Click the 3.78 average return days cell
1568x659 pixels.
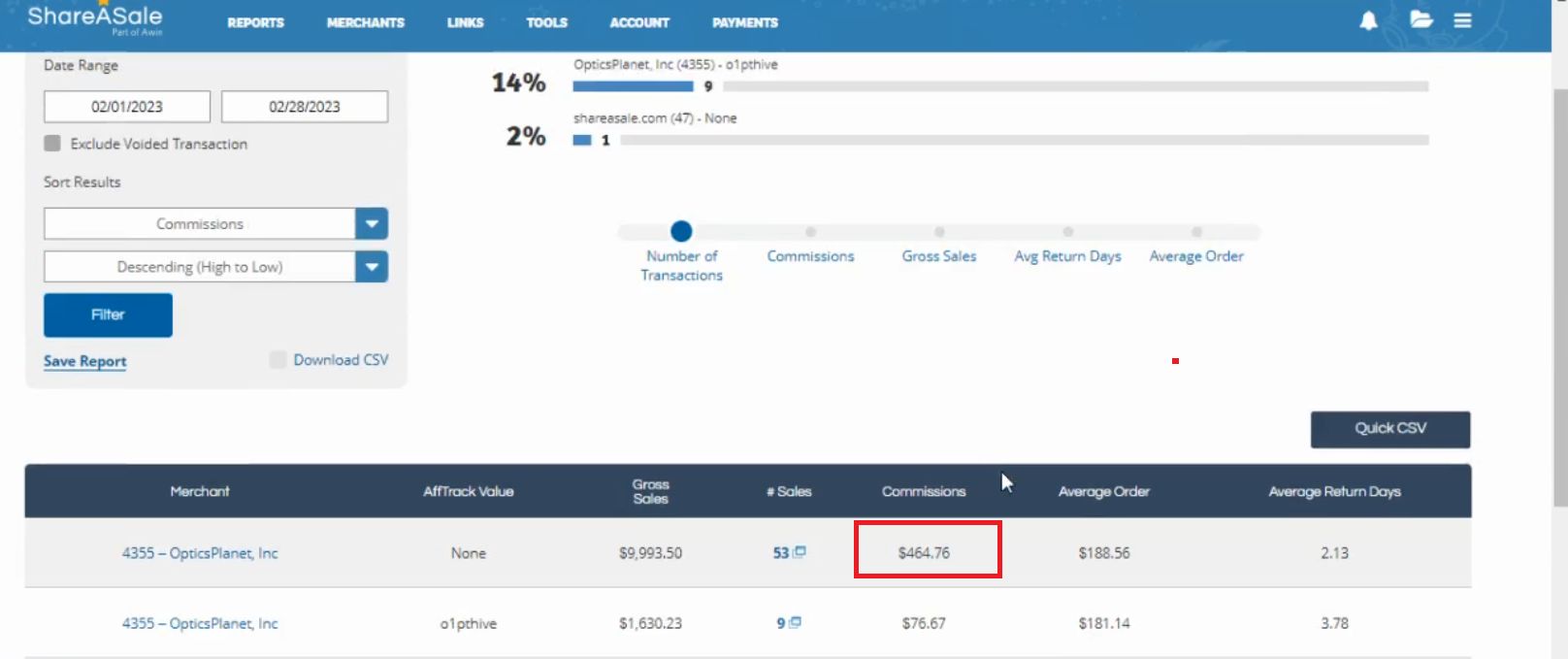1334,623
